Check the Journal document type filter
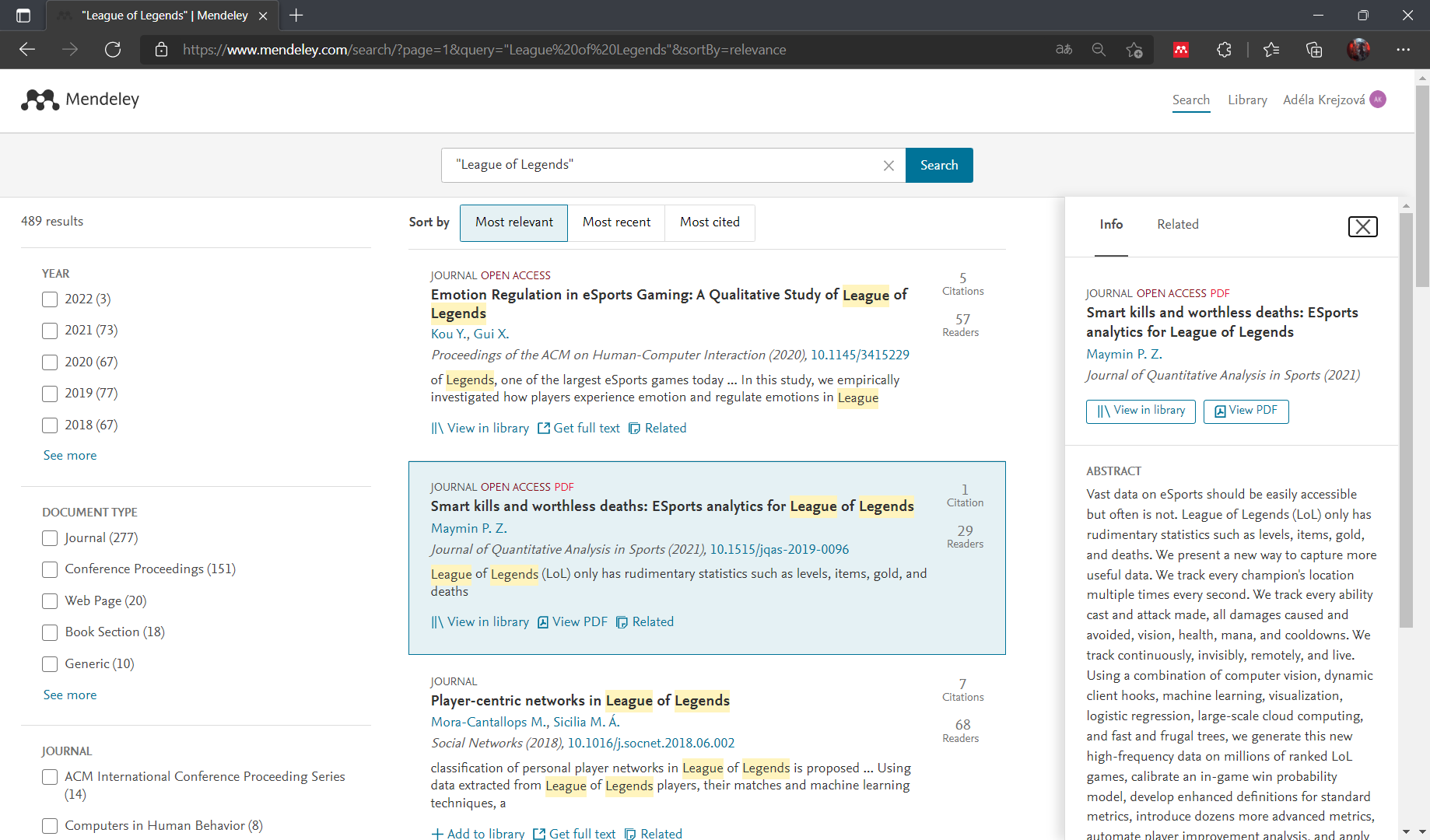This screenshot has height=840, width=1430. point(50,538)
